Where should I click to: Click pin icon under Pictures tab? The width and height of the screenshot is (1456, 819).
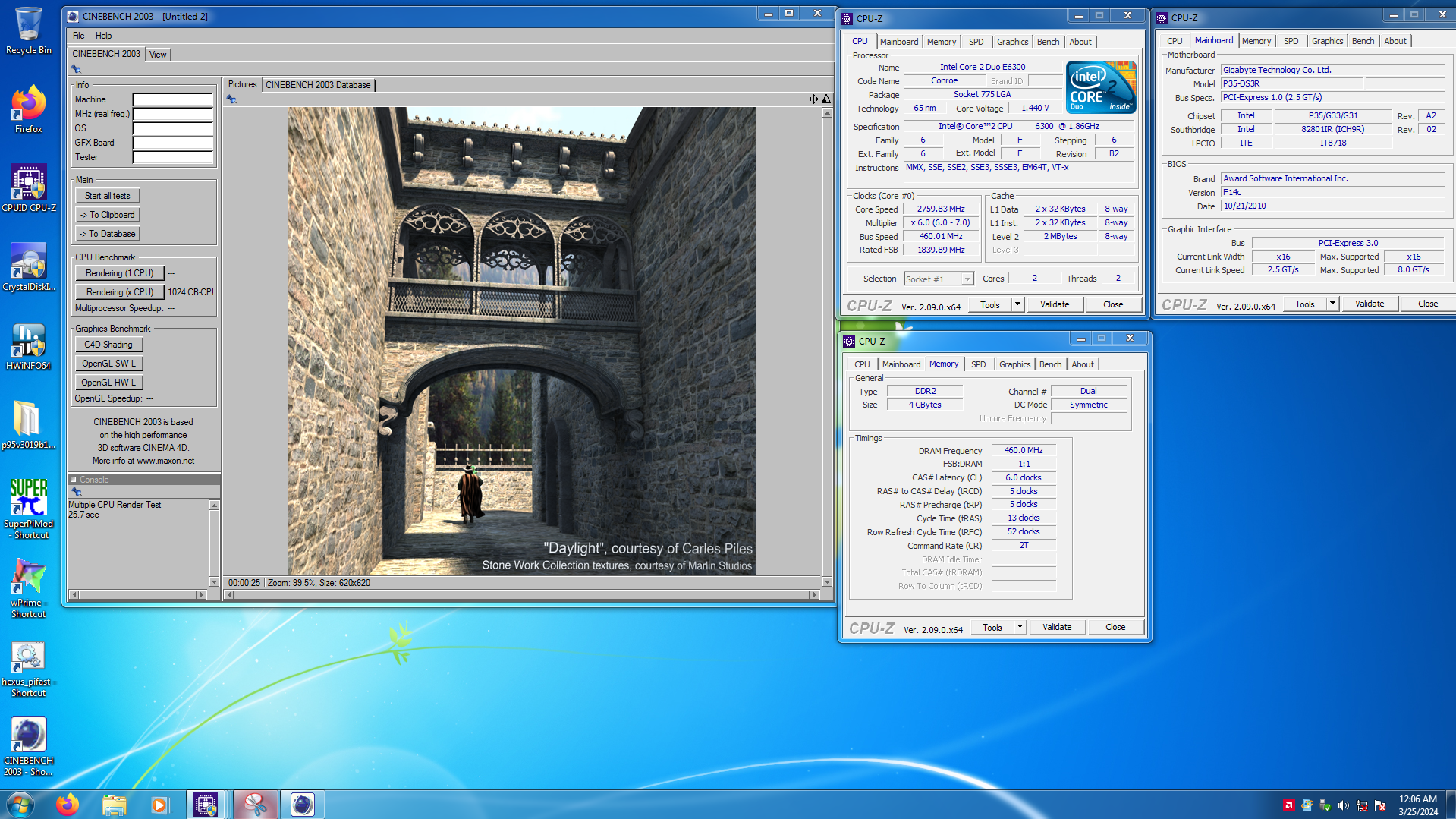231,99
